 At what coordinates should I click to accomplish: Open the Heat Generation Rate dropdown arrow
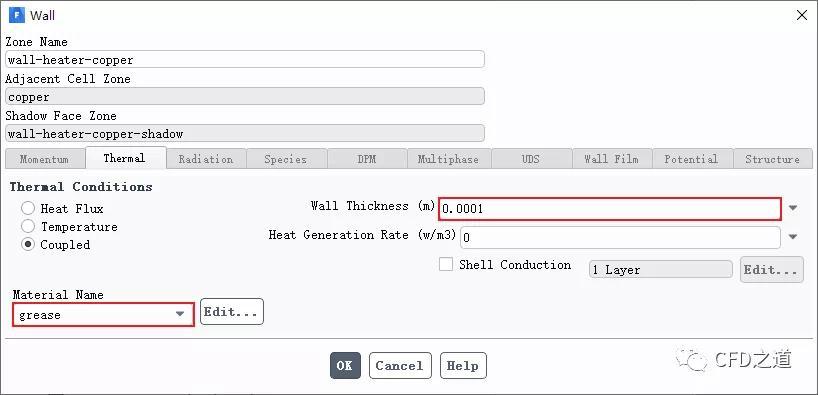[793, 237]
